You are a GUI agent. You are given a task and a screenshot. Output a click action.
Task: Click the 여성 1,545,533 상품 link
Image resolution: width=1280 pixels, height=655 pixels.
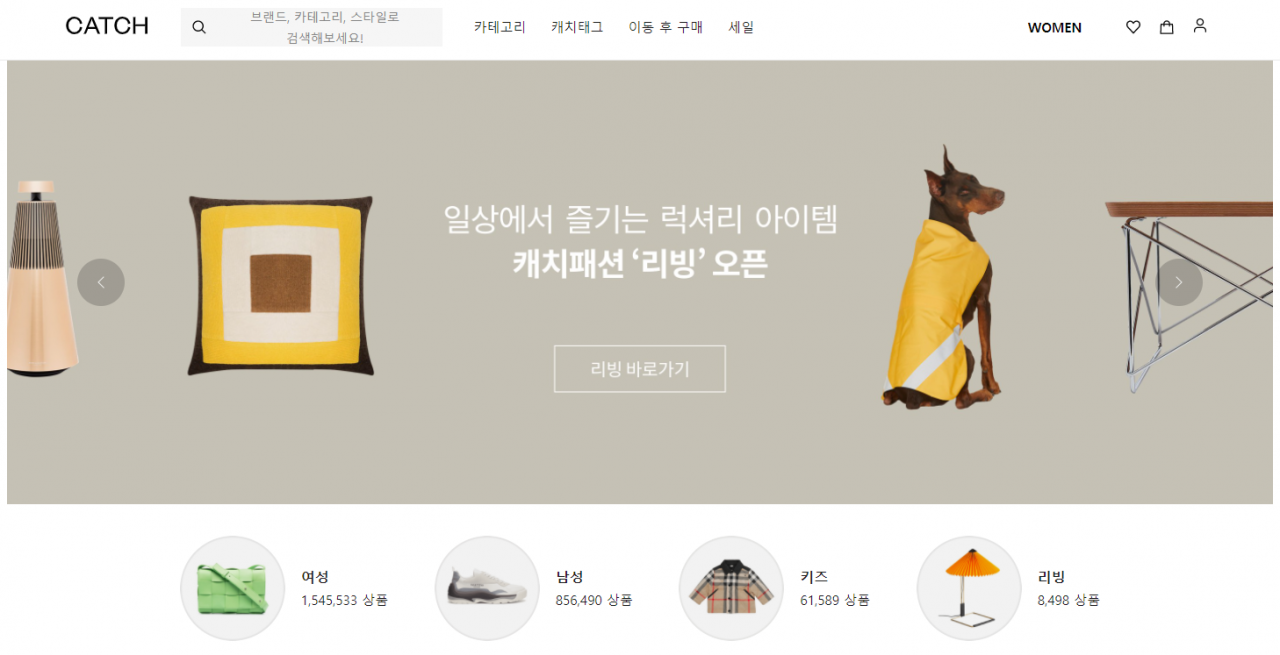pyautogui.click(x=344, y=588)
